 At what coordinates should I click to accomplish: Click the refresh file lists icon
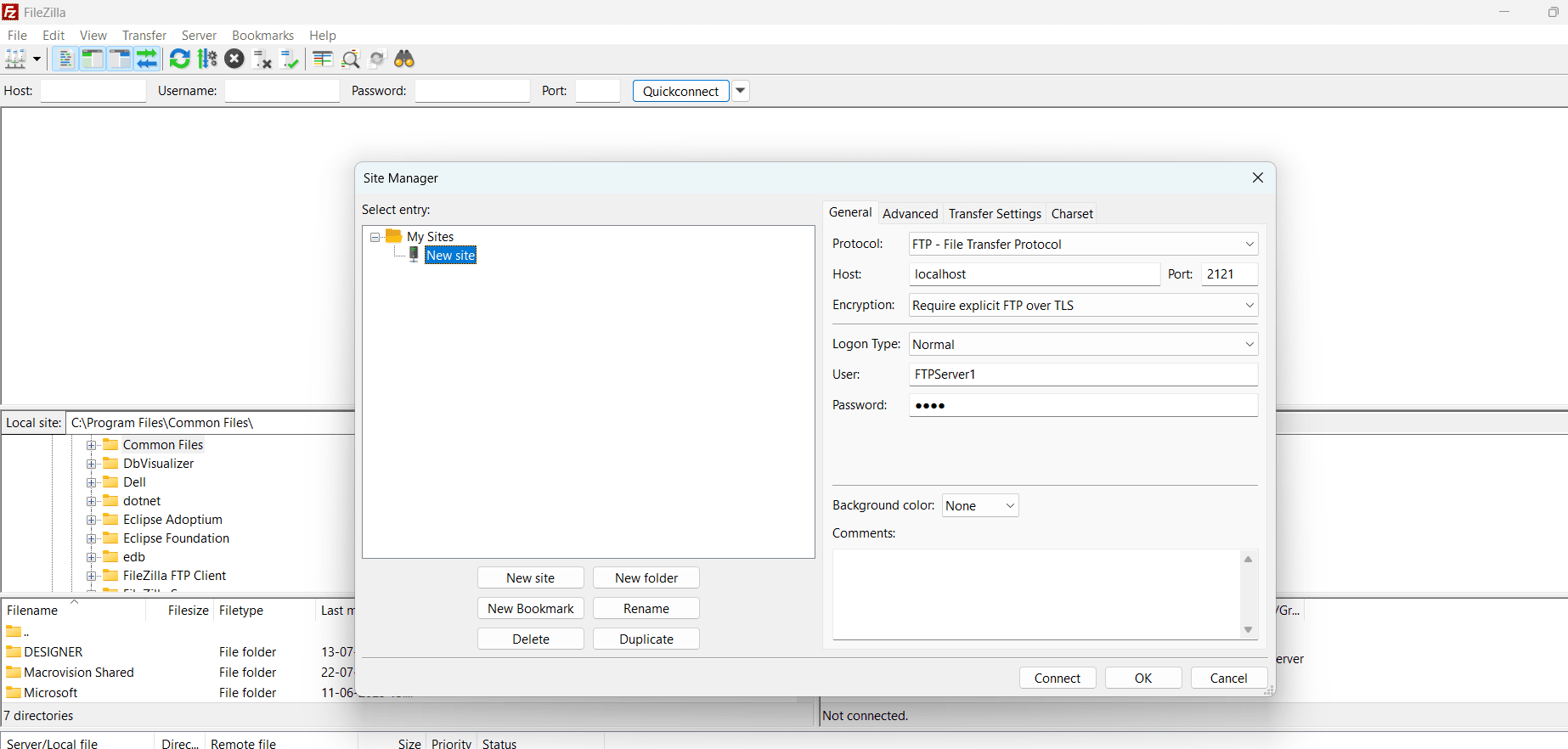click(179, 59)
